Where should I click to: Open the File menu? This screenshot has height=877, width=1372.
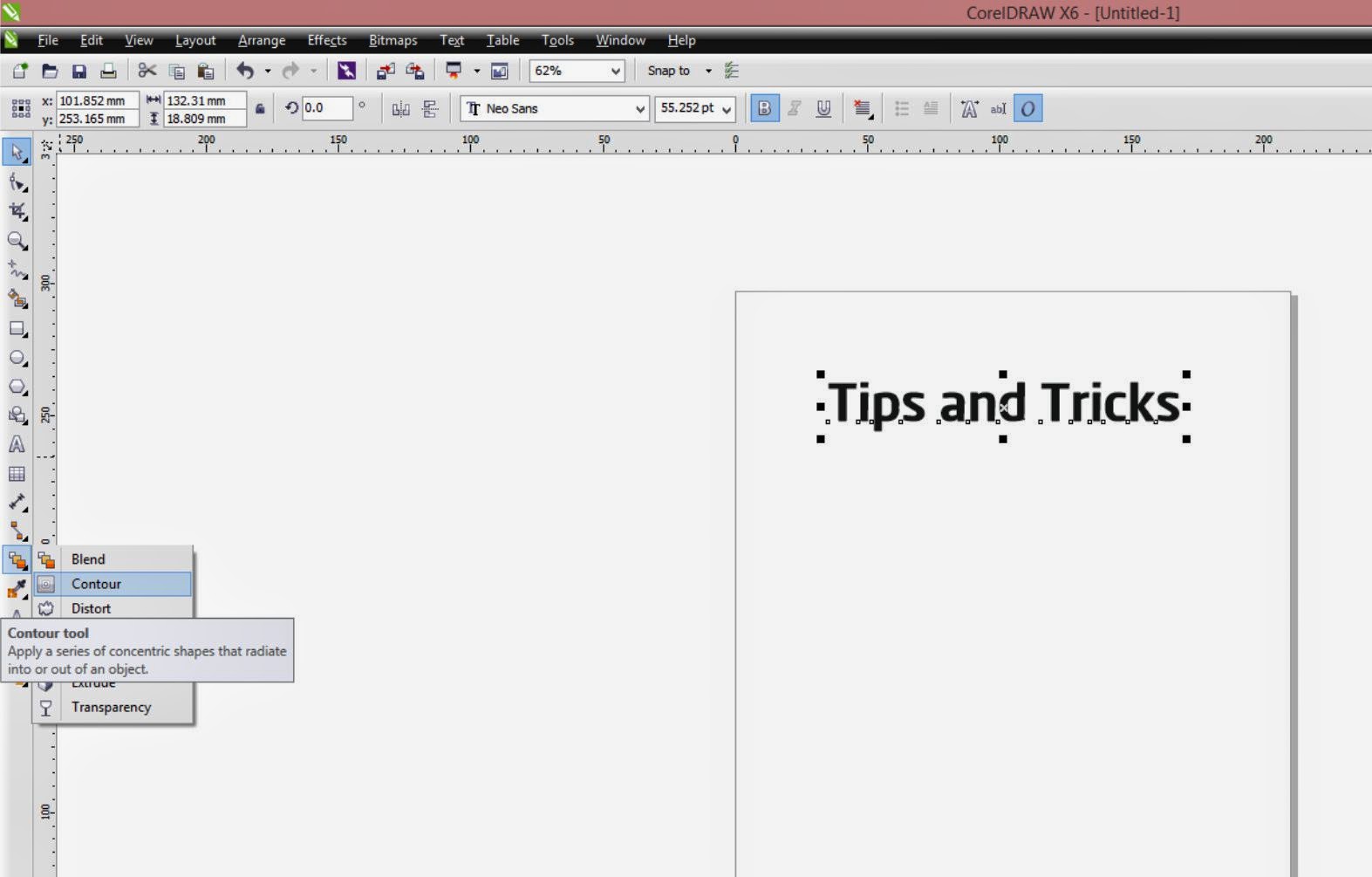48,40
